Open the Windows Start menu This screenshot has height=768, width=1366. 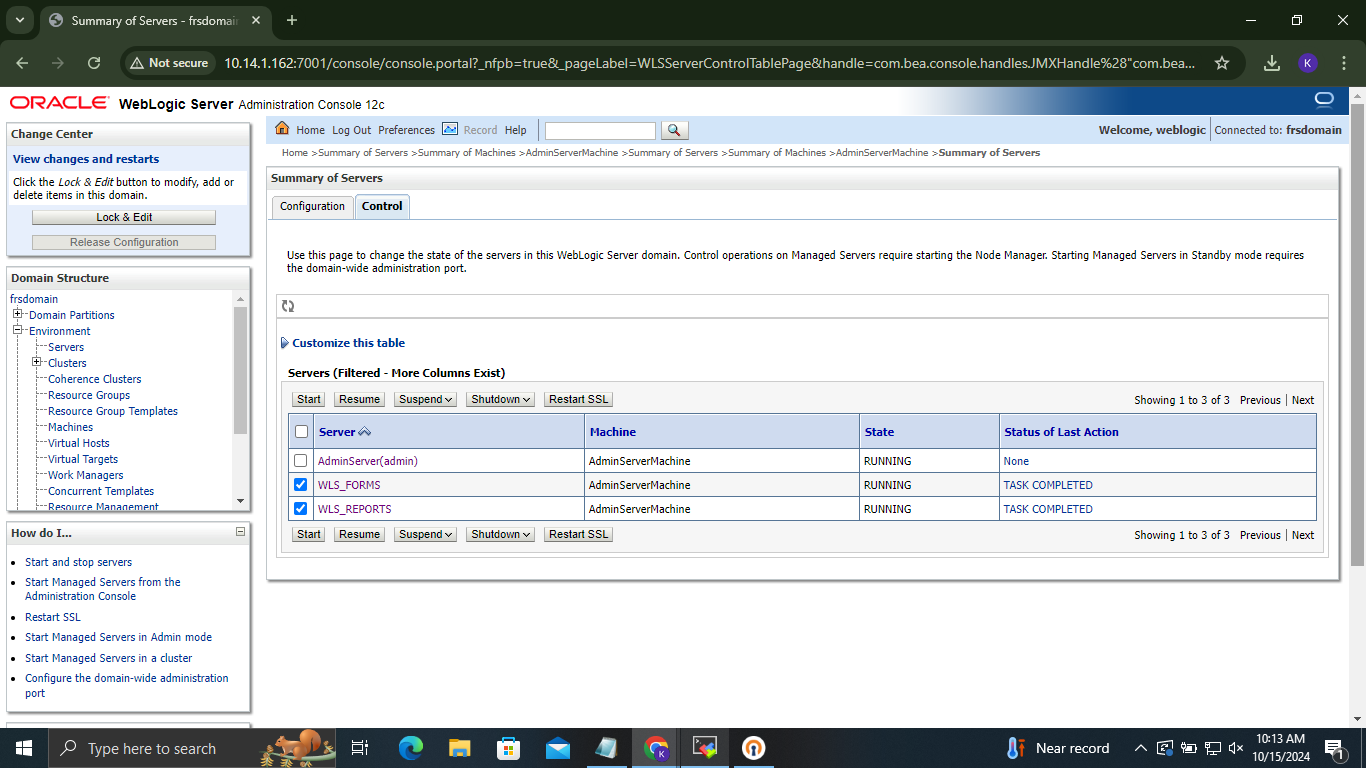point(23,748)
